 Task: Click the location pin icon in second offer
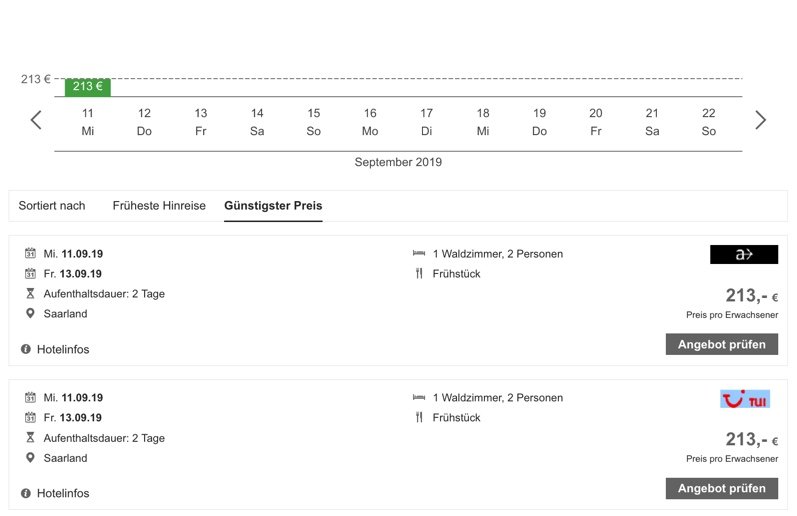[30, 458]
